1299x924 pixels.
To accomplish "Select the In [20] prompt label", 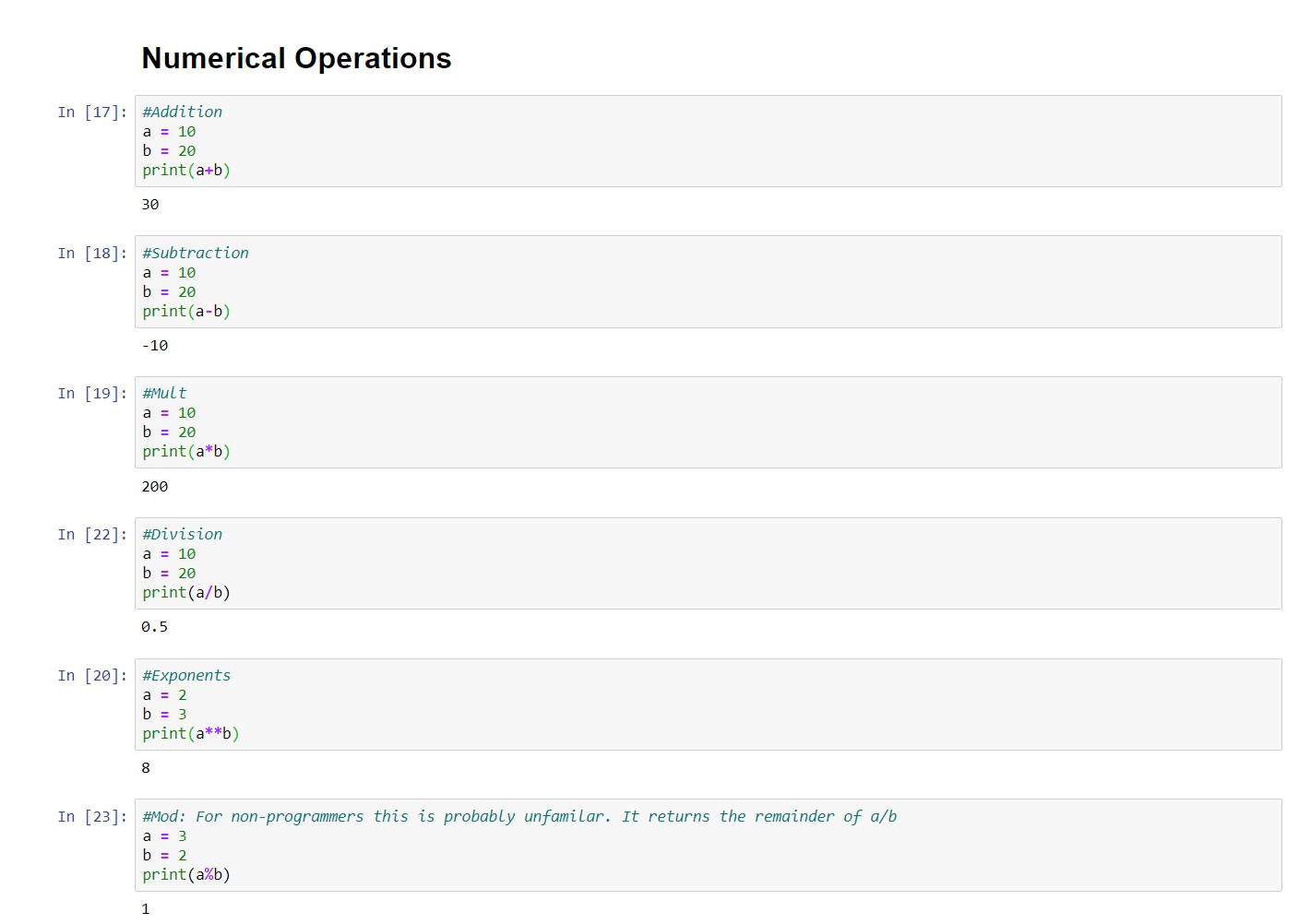I will point(92,676).
